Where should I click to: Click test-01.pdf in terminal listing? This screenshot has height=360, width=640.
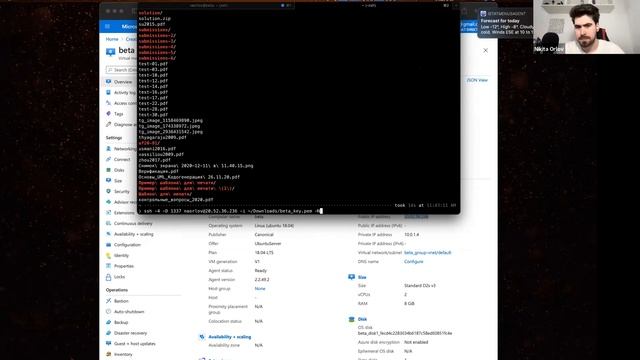tap(153, 64)
